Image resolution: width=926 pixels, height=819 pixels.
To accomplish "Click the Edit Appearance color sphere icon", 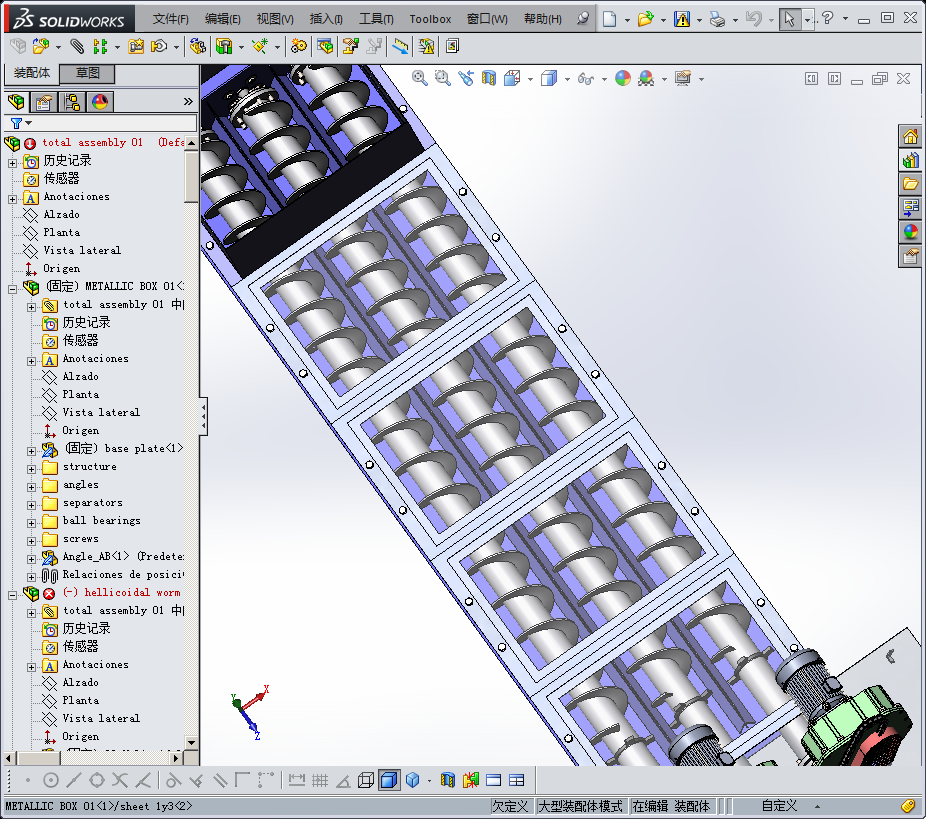I will (x=623, y=78).
